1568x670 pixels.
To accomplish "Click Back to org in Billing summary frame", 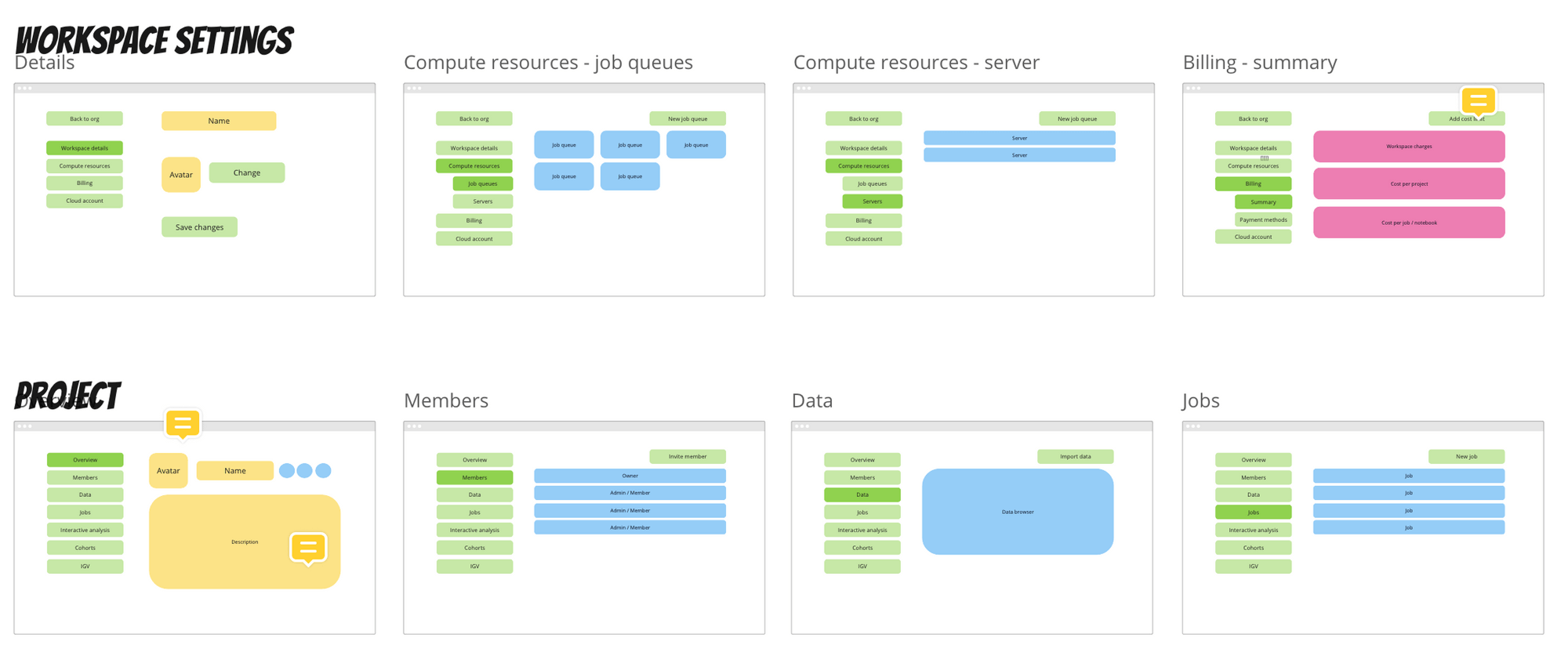I will pyautogui.click(x=1254, y=119).
